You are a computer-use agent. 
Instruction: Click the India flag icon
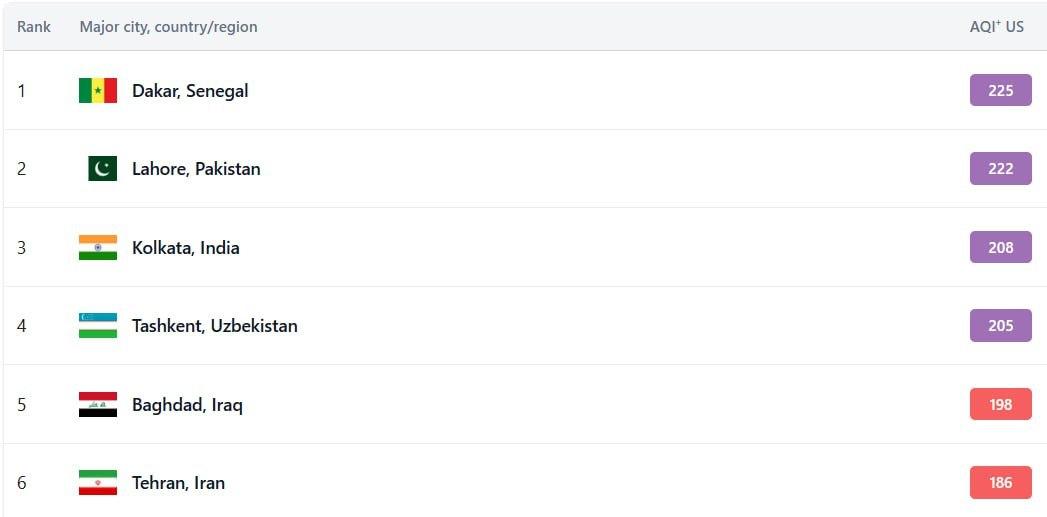click(97, 247)
